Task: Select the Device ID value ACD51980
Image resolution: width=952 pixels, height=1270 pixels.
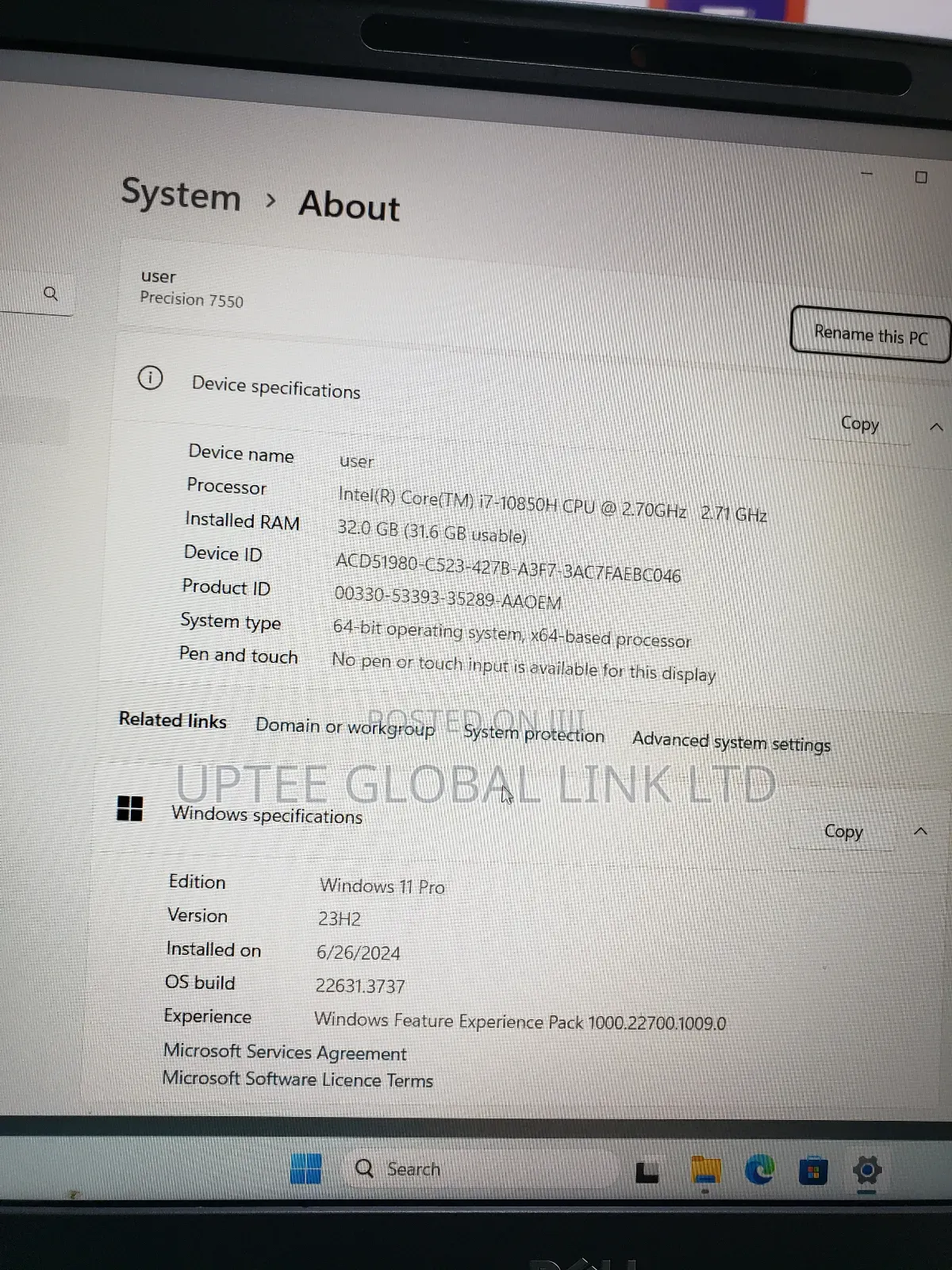Action: coord(508,568)
